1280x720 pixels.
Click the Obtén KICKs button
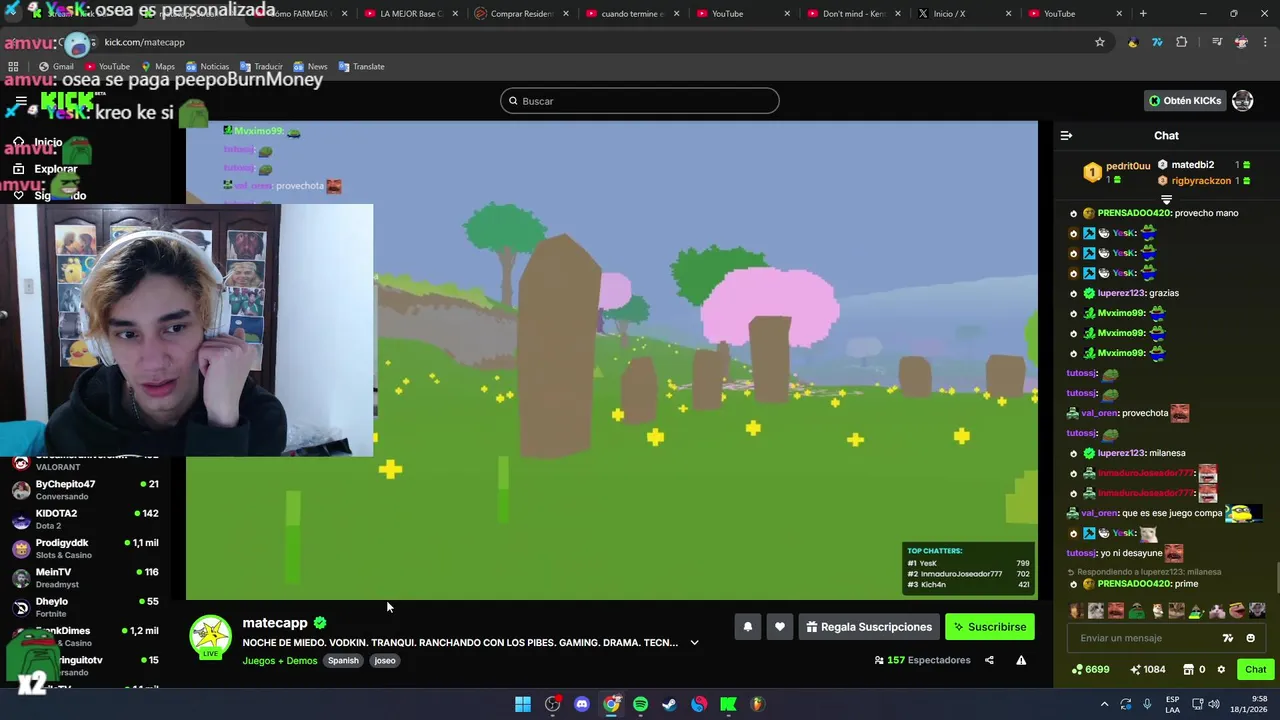point(1185,101)
